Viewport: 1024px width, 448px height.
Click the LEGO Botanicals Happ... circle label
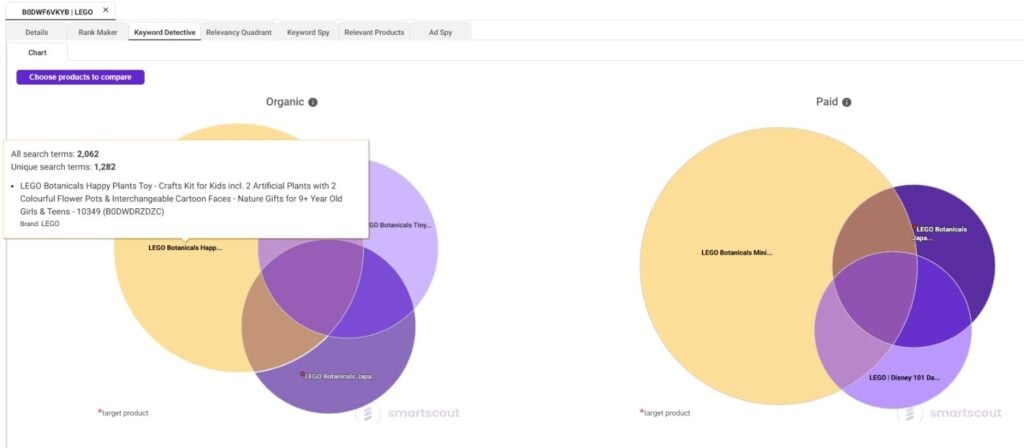[x=185, y=248]
